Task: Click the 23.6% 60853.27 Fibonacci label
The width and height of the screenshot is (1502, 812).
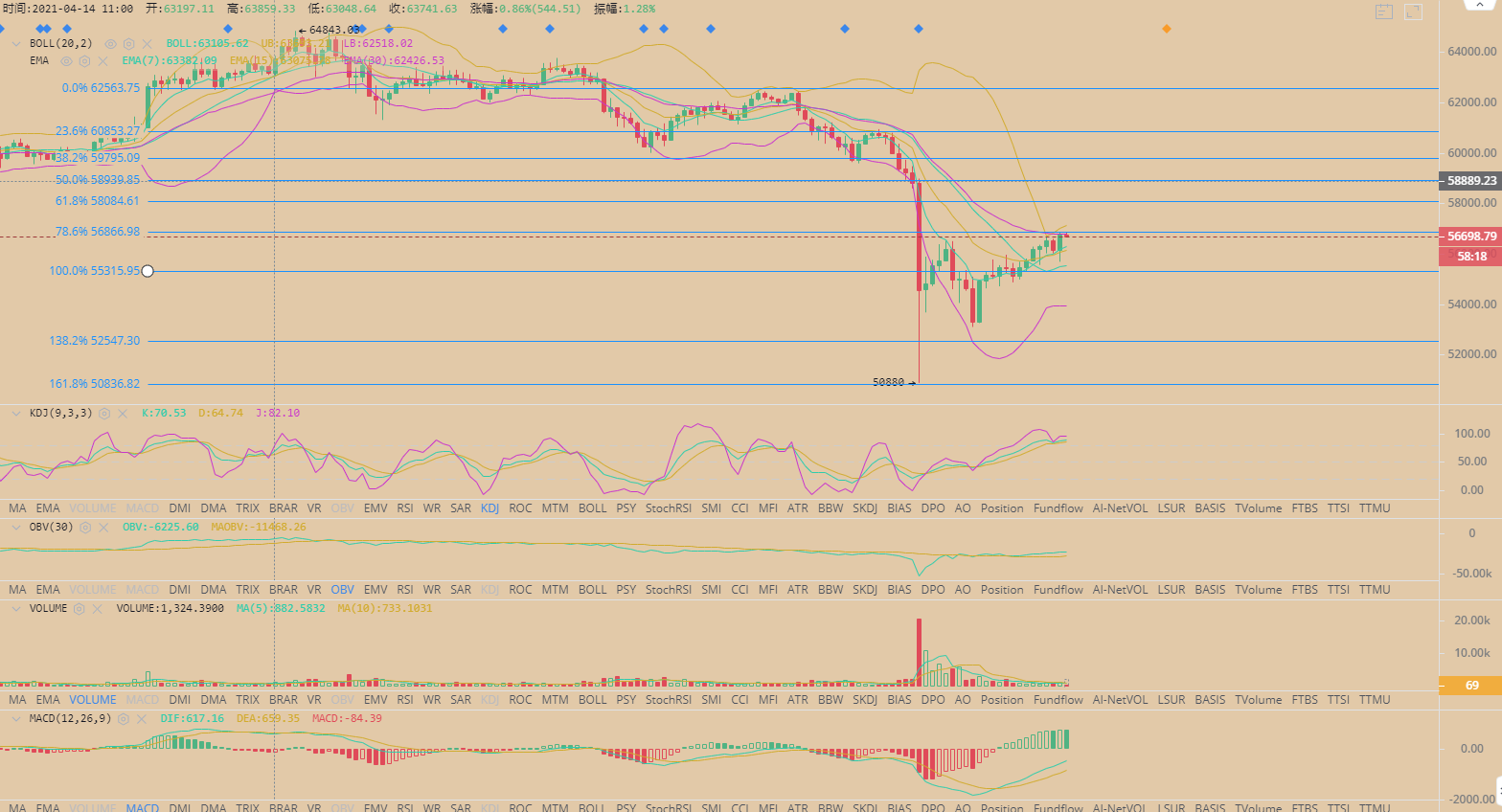Action: (x=98, y=131)
